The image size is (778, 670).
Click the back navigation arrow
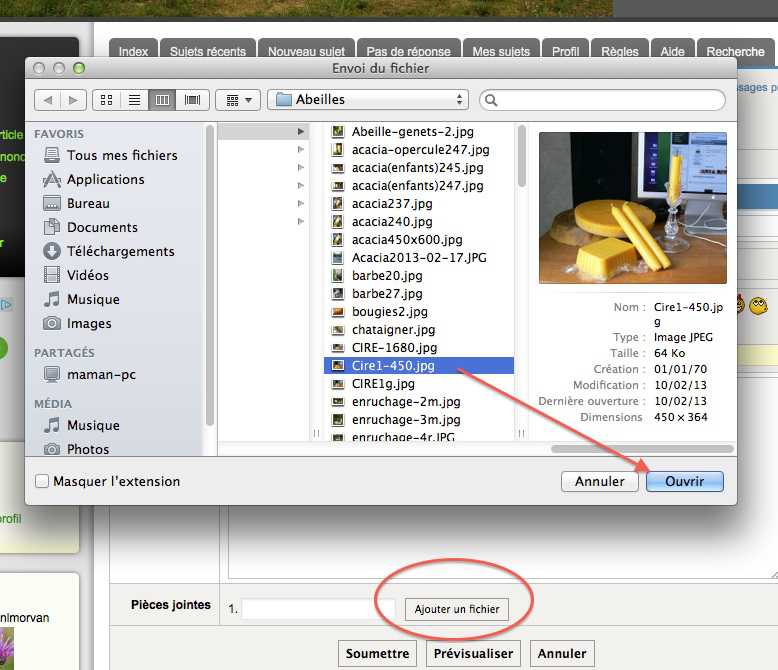click(x=47, y=100)
